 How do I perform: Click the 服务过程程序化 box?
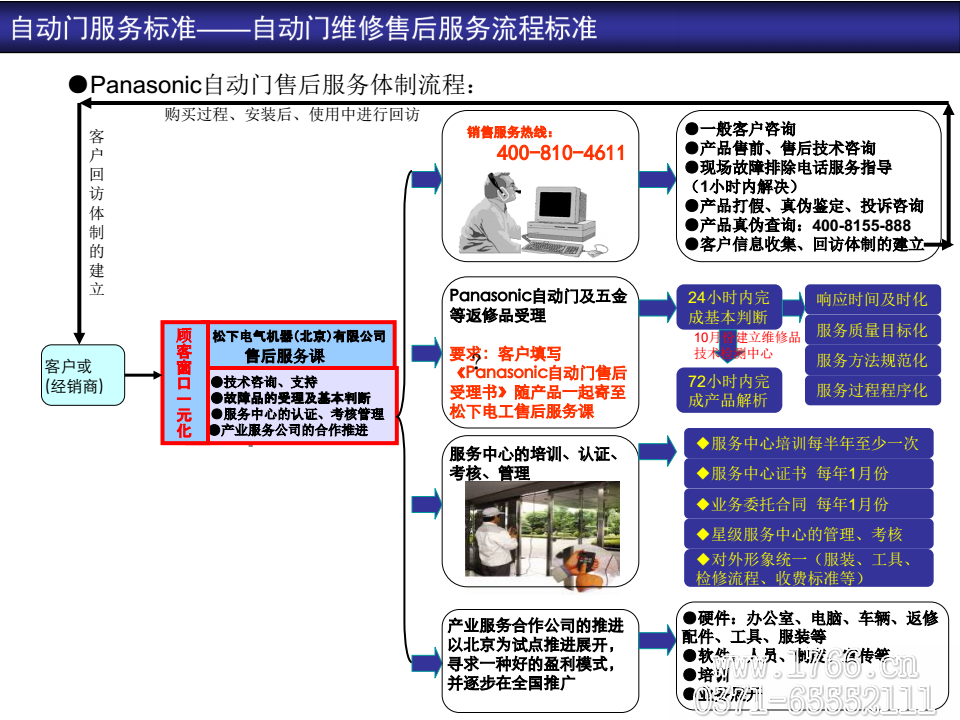(872, 390)
